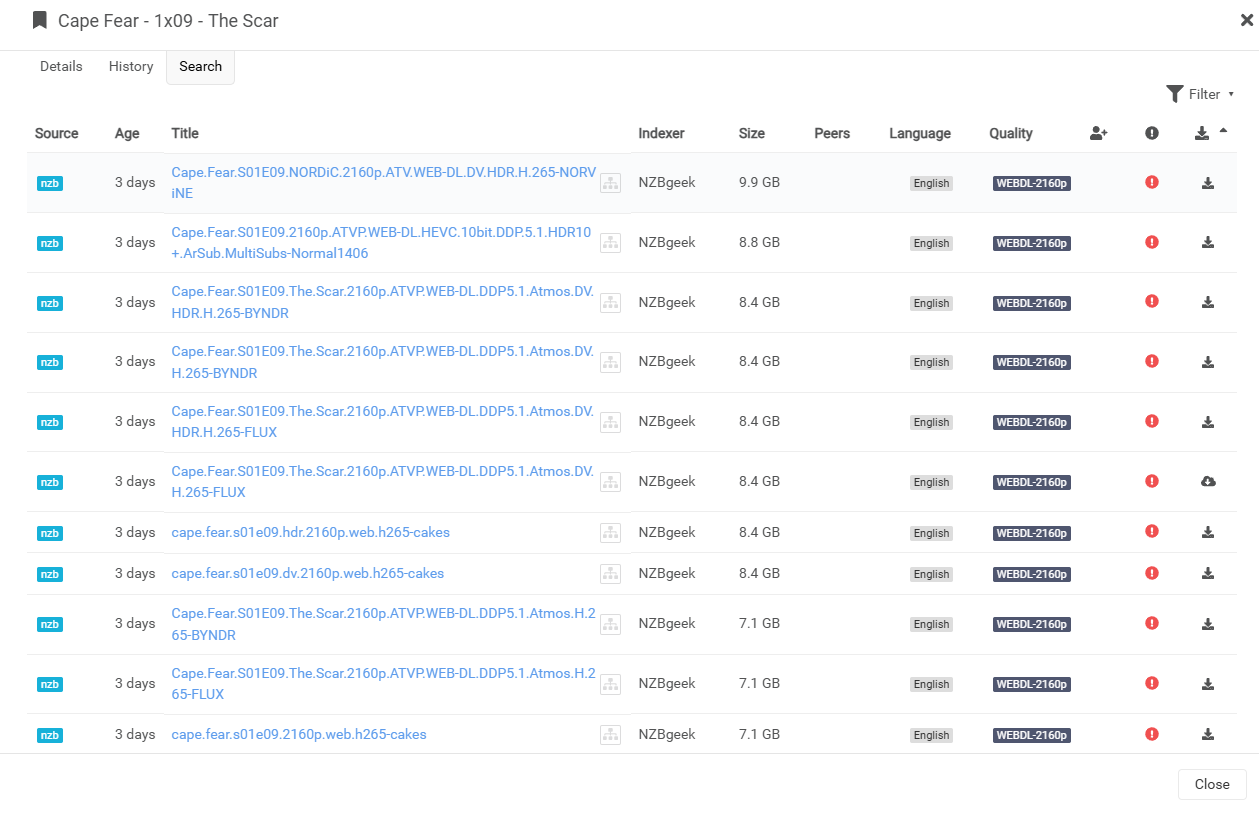The height and width of the screenshot is (815, 1259).
Task: Sort by custom format score column icon
Action: [x=1099, y=133]
